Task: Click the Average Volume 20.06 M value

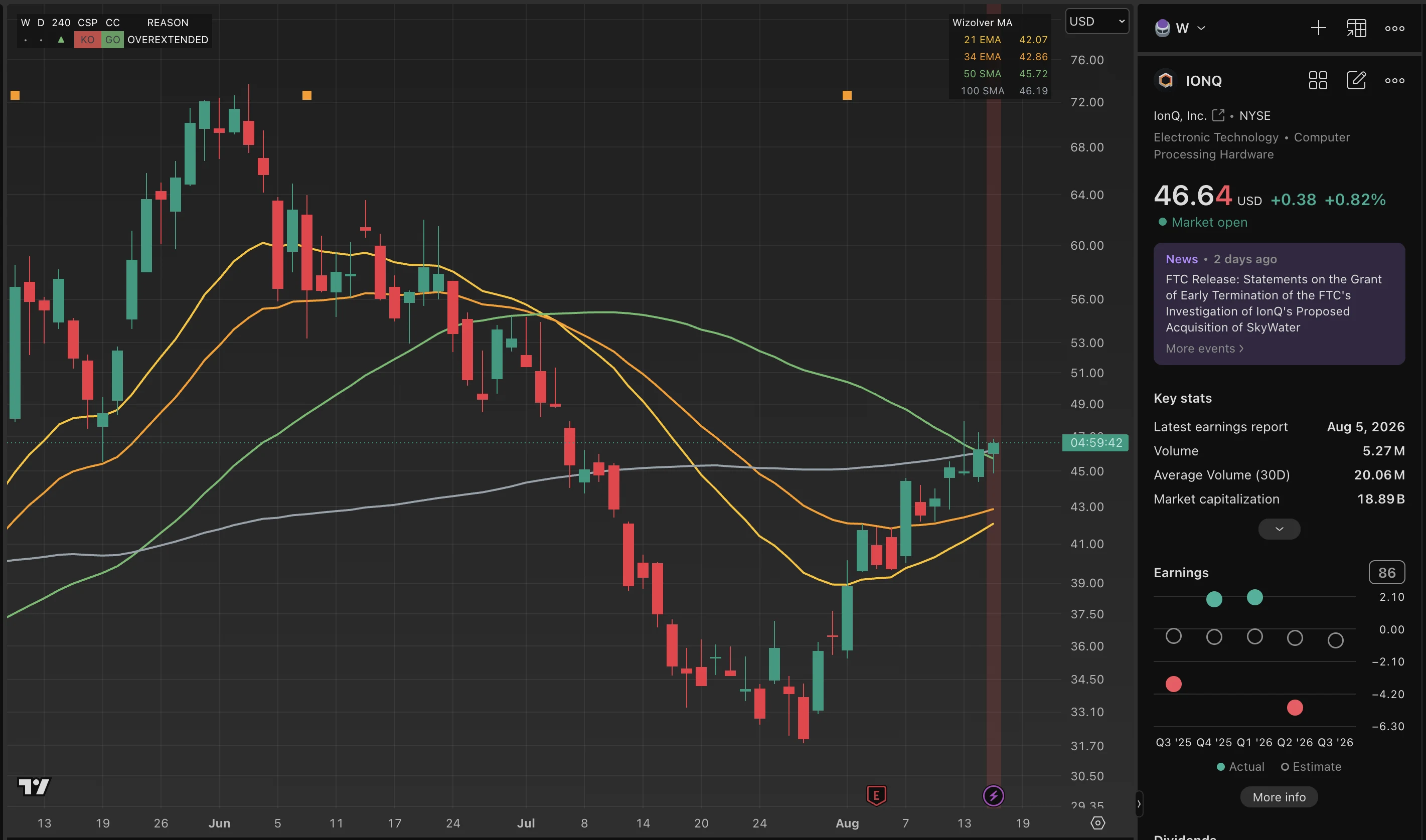Action: pyautogui.click(x=1379, y=475)
